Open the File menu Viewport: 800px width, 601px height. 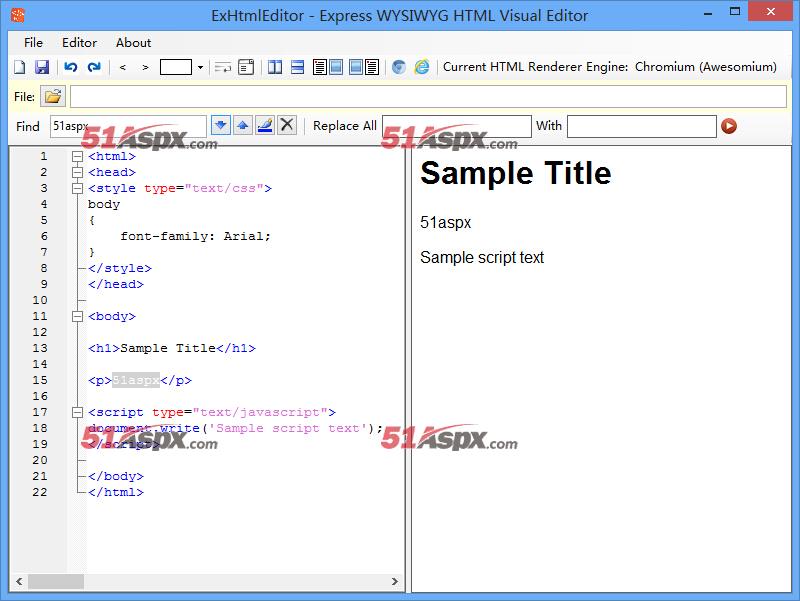point(33,43)
